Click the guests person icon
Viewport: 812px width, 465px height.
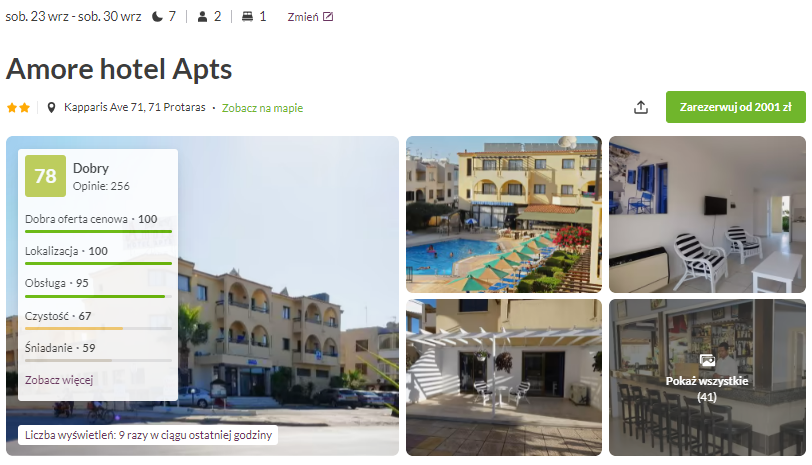pos(202,17)
